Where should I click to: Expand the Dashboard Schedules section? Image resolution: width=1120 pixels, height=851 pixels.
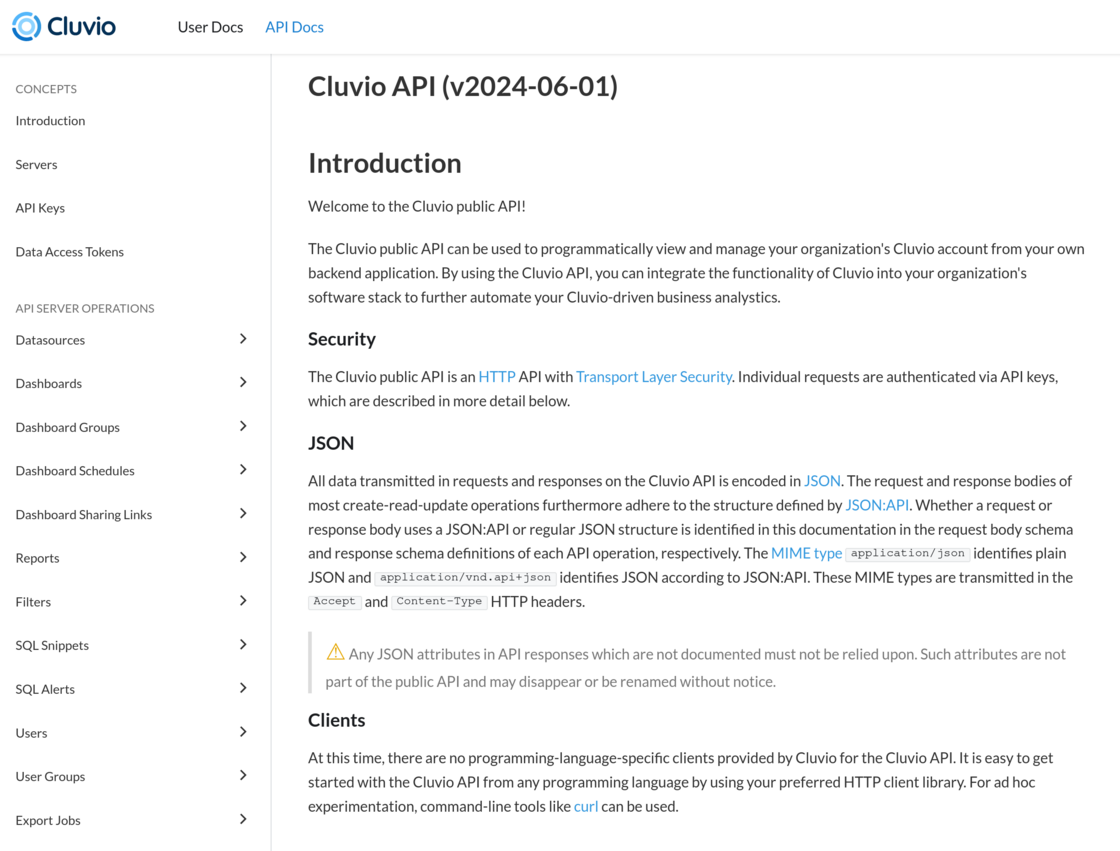pyautogui.click(x=242, y=470)
